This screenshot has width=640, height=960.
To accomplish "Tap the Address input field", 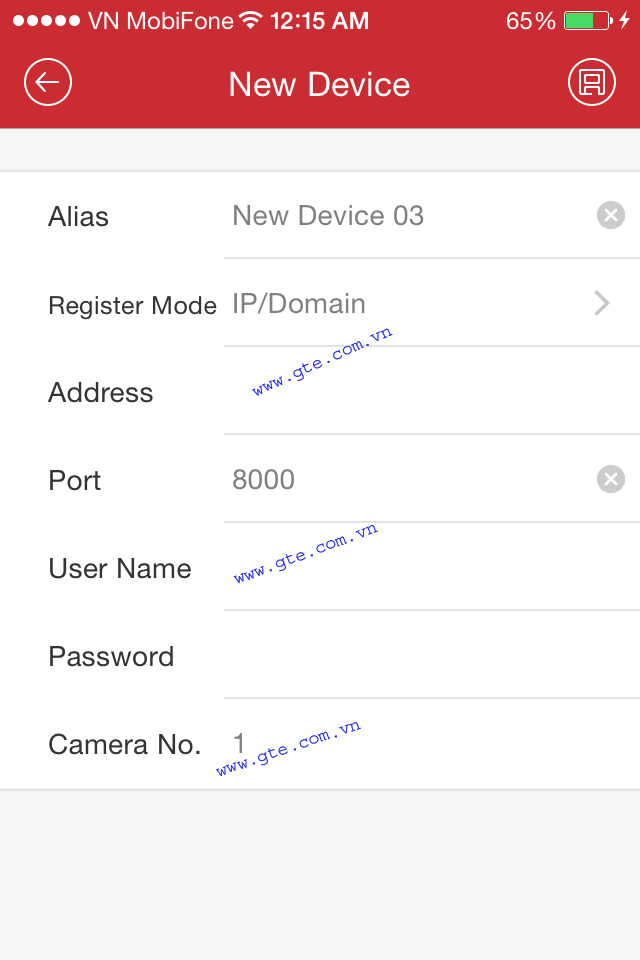I will 430,392.
